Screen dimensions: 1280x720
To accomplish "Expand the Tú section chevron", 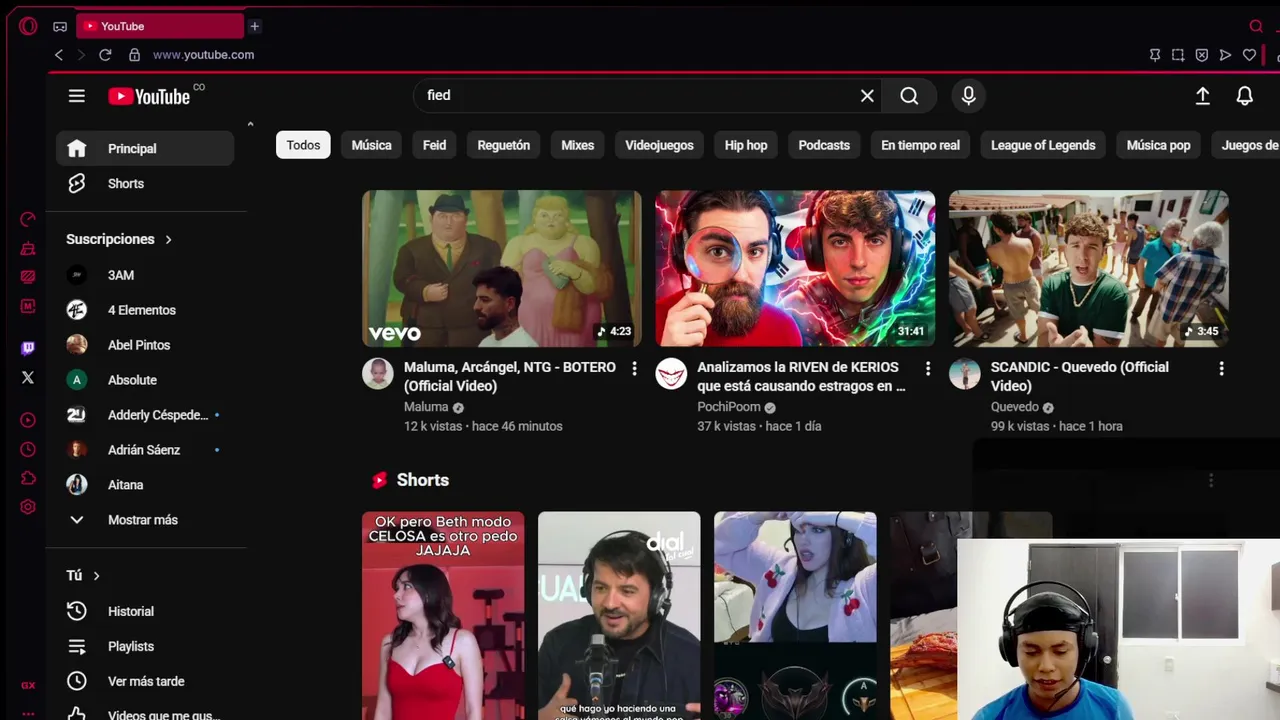I will 96,576.
